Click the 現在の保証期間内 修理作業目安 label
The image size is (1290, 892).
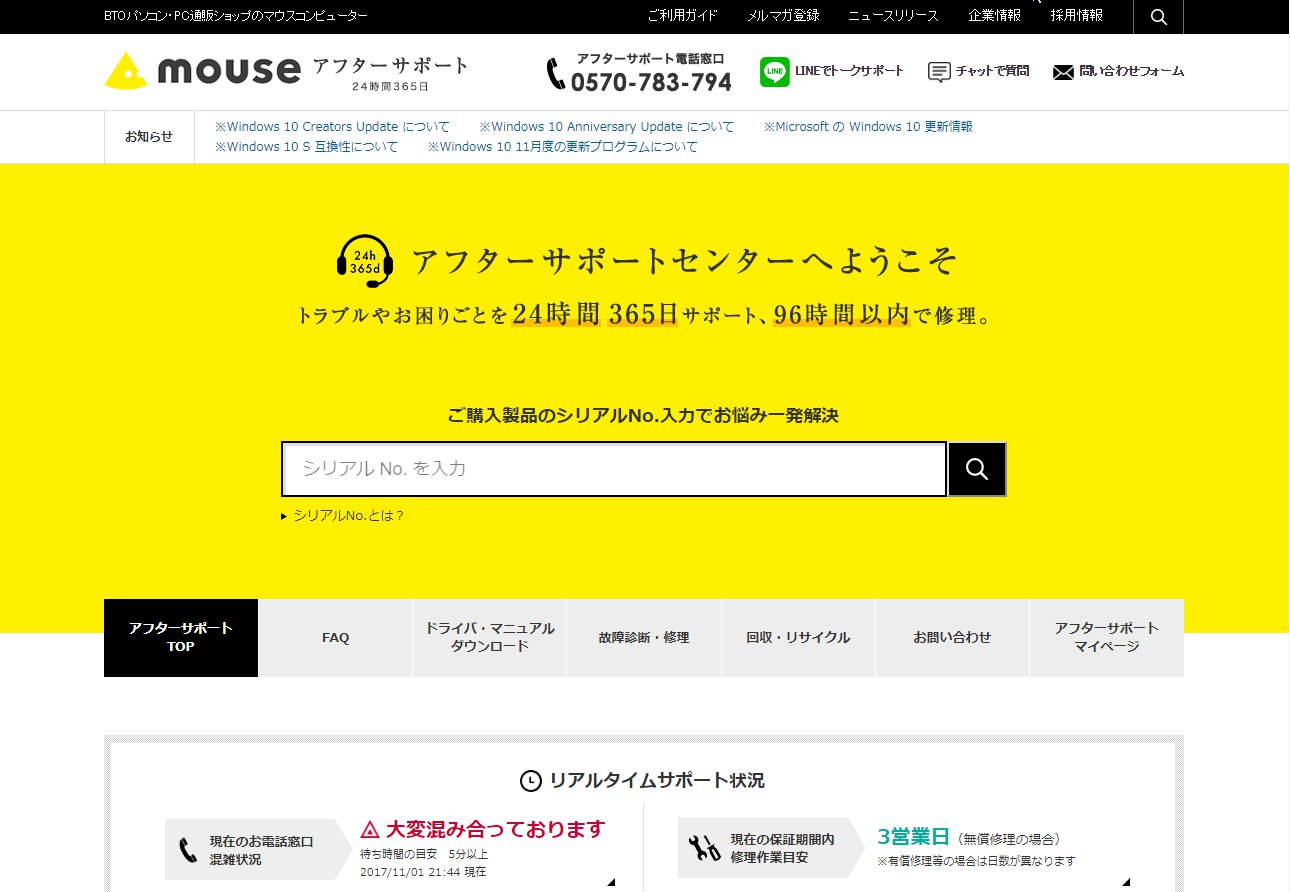(x=782, y=848)
